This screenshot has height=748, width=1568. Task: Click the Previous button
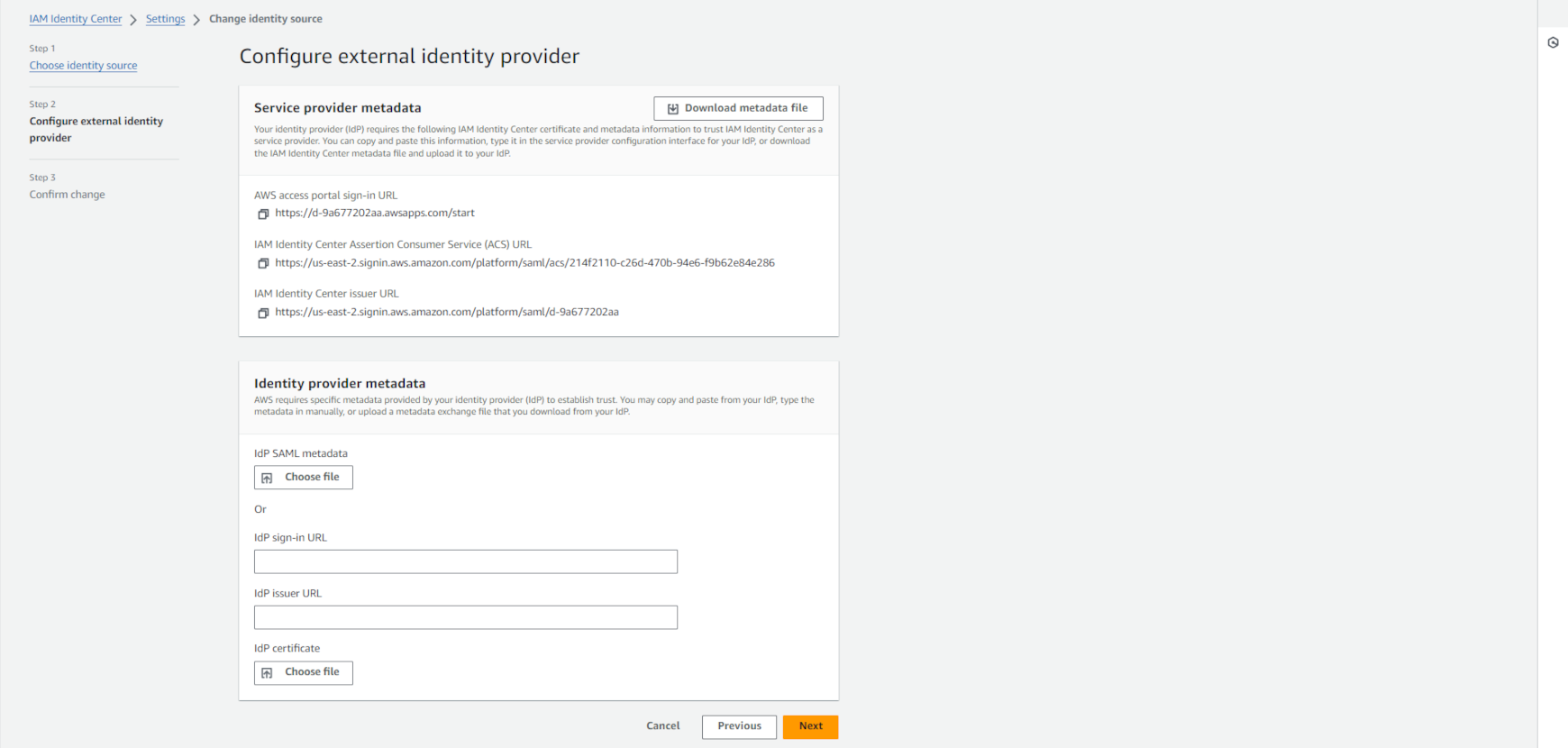point(739,726)
